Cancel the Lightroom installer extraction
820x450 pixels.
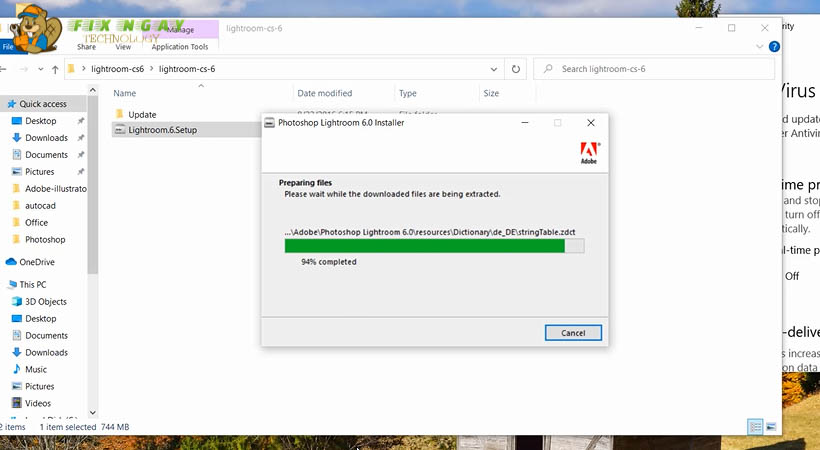click(x=573, y=333)
